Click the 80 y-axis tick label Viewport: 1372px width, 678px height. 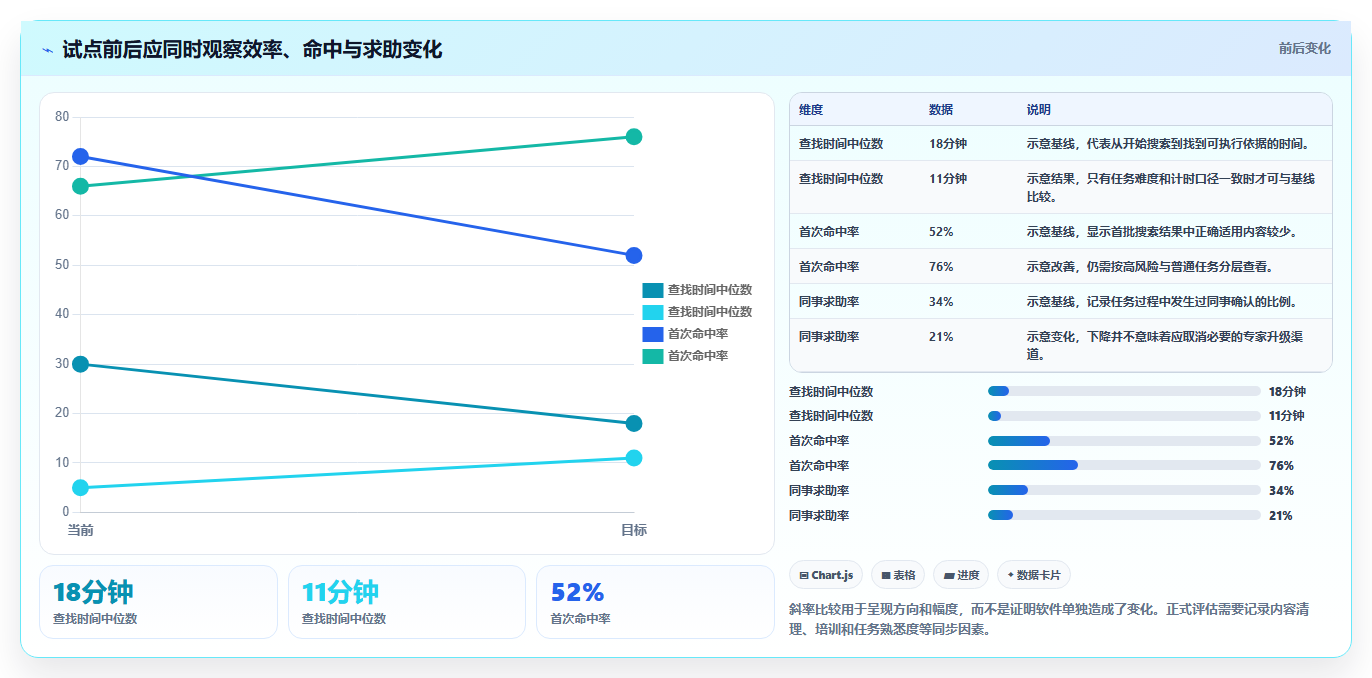pyautogui.click(x=62, y=117)
